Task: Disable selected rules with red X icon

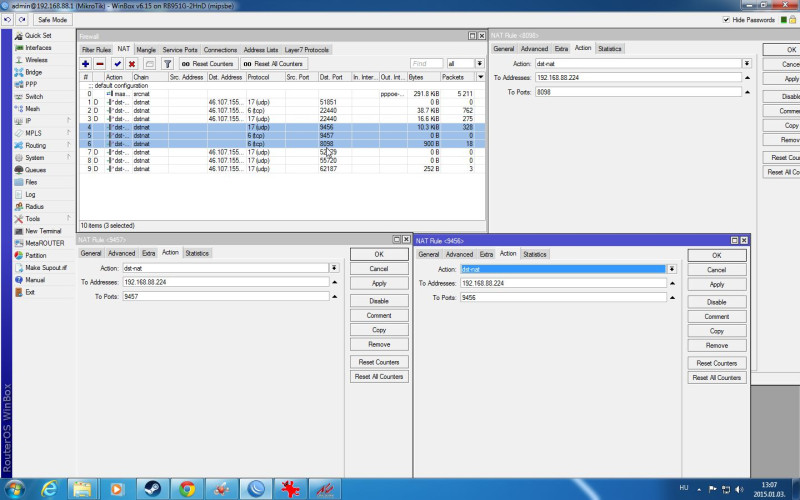Action: [x=132, y=64]
